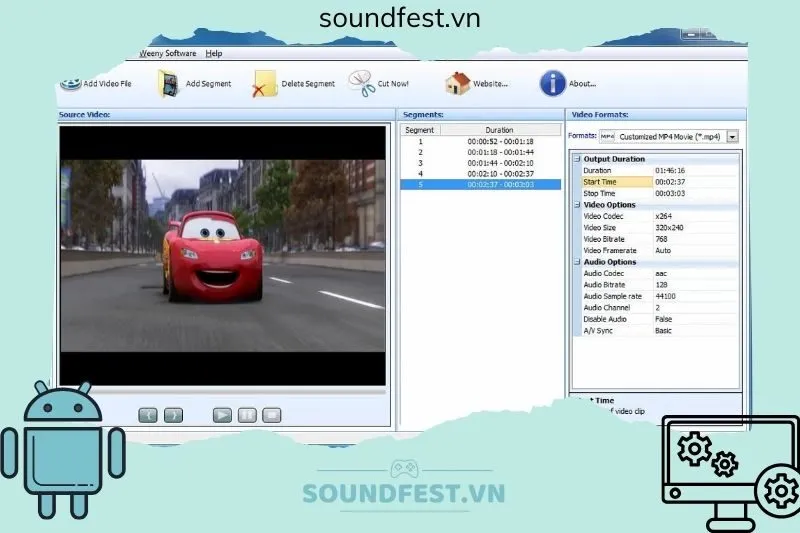Collapse the Output Duration group
The height and width of the screenshot is (533, 800).
[x=577, y=159]
